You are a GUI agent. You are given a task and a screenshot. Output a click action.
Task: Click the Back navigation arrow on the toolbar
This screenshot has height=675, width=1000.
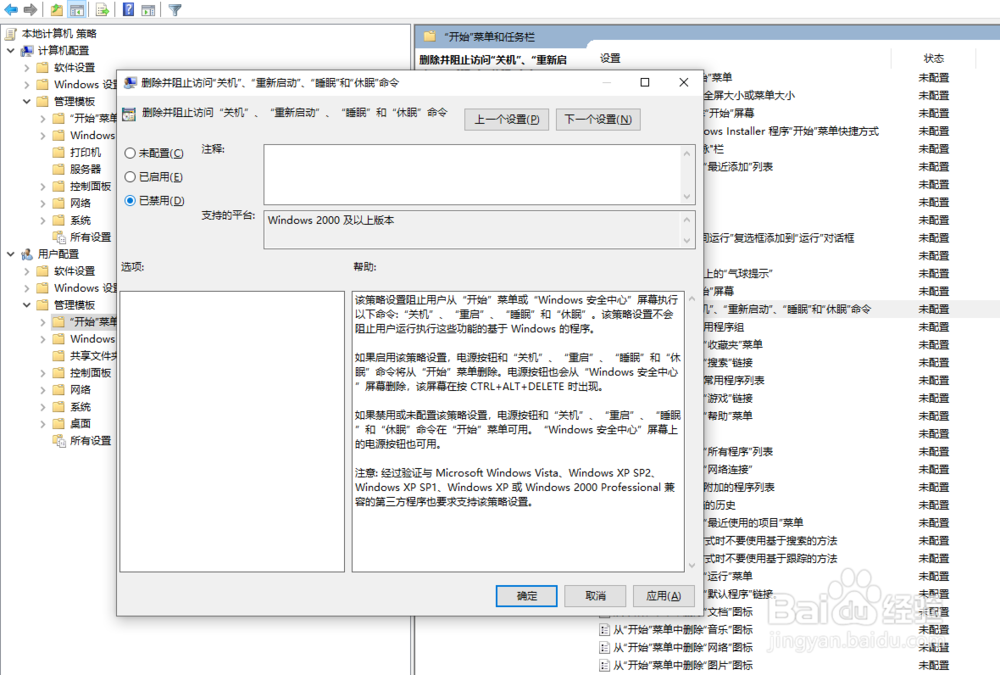tap(10, 8)
